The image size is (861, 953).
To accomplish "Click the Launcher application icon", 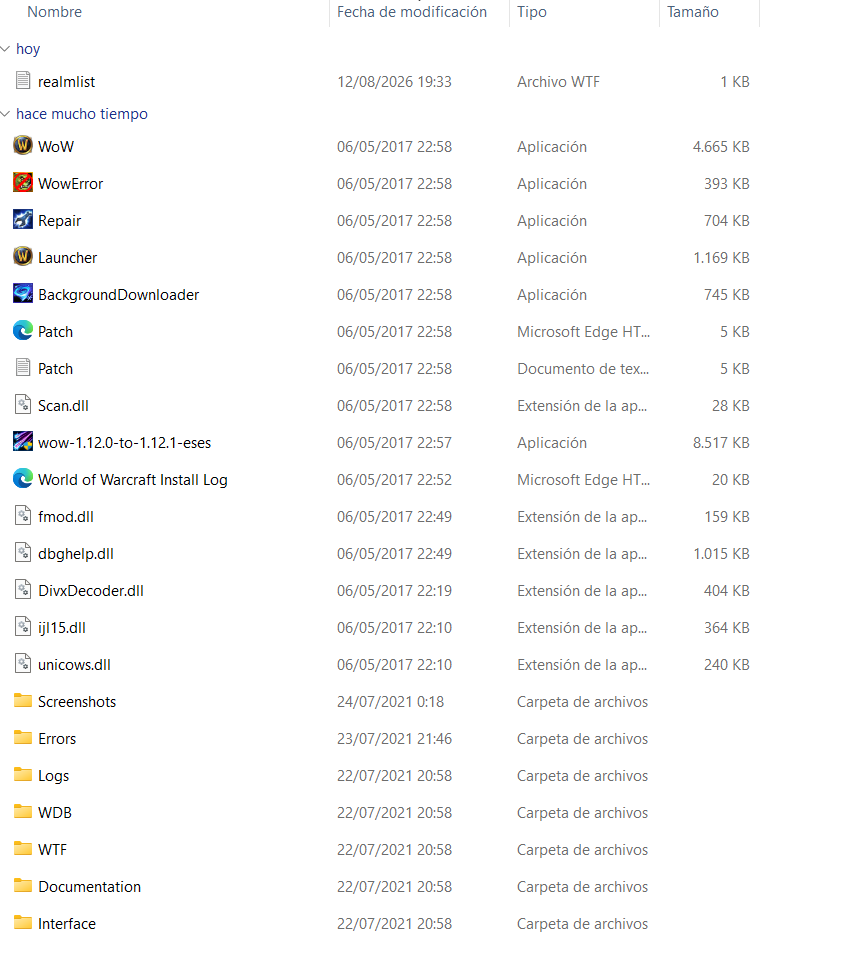I will point(22,257).
